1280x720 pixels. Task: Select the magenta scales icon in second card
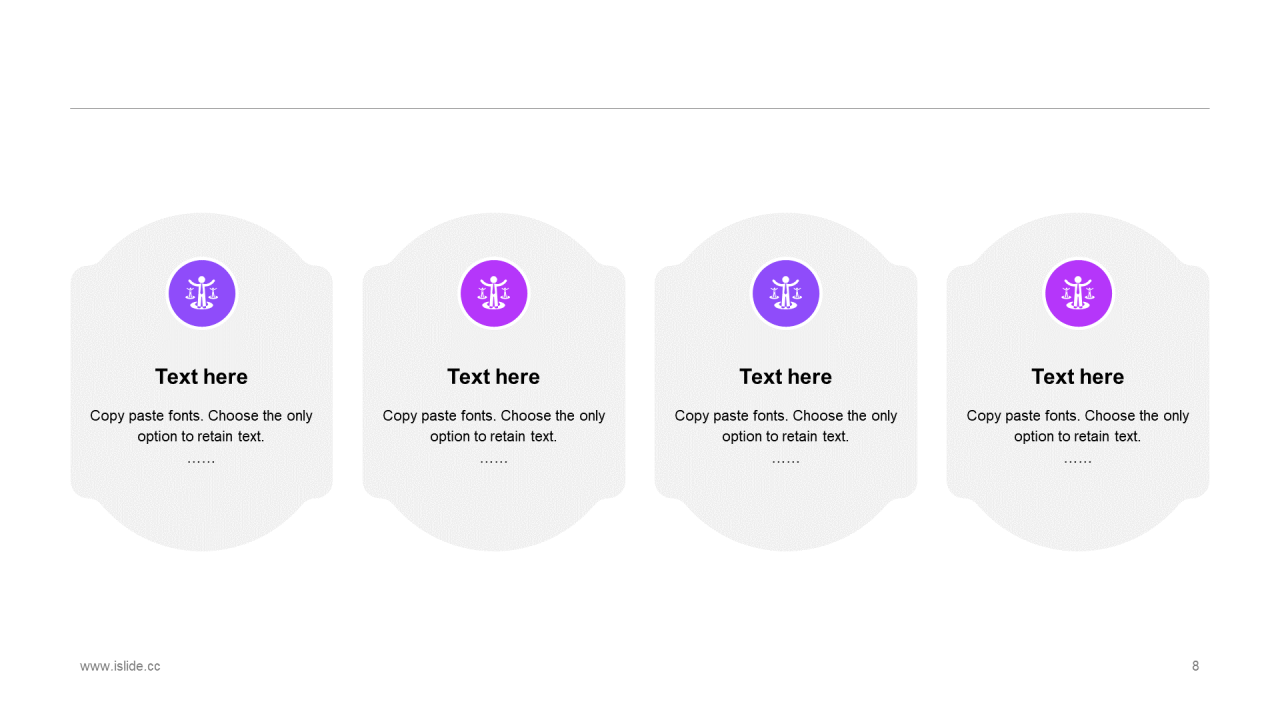click(x=494, y=293)
